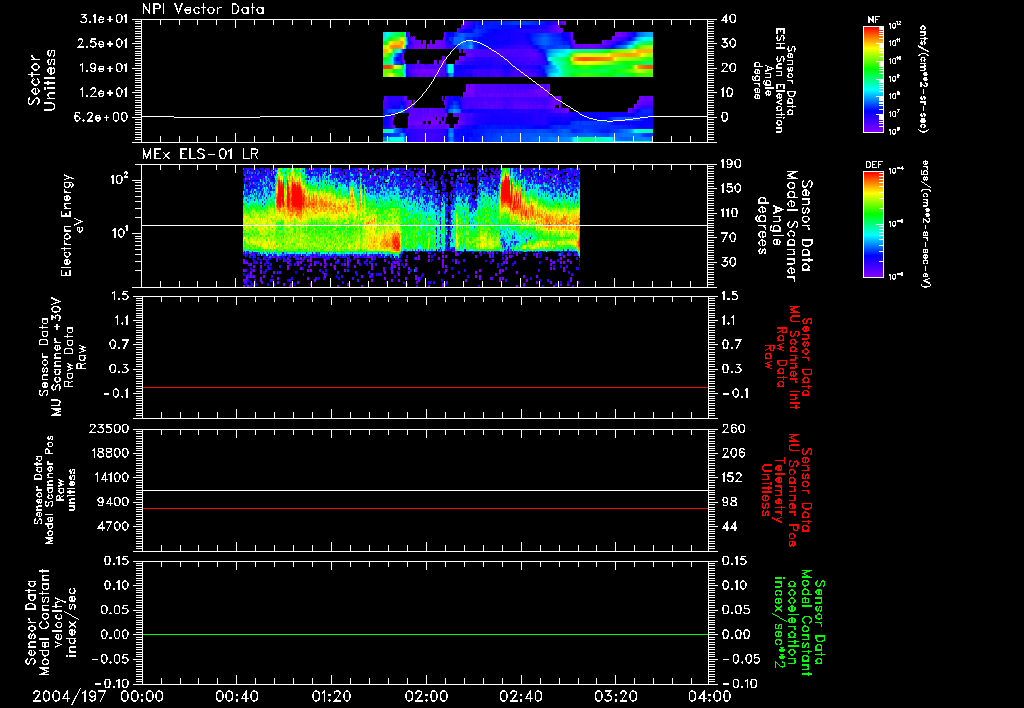Click the 23500 scanner position tick label
The height and width of the screenshot is (708, 1024).
coord(109,428)
